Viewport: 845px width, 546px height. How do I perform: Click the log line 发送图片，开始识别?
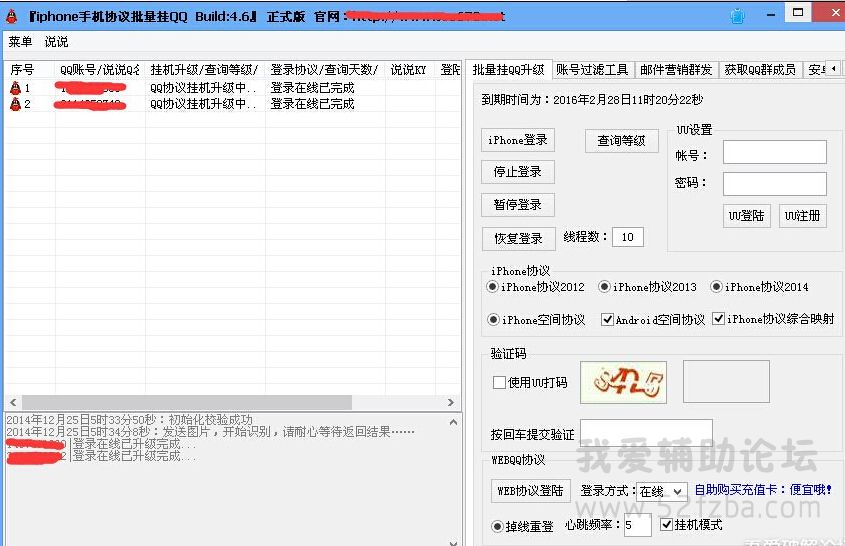tap(211, 432)
